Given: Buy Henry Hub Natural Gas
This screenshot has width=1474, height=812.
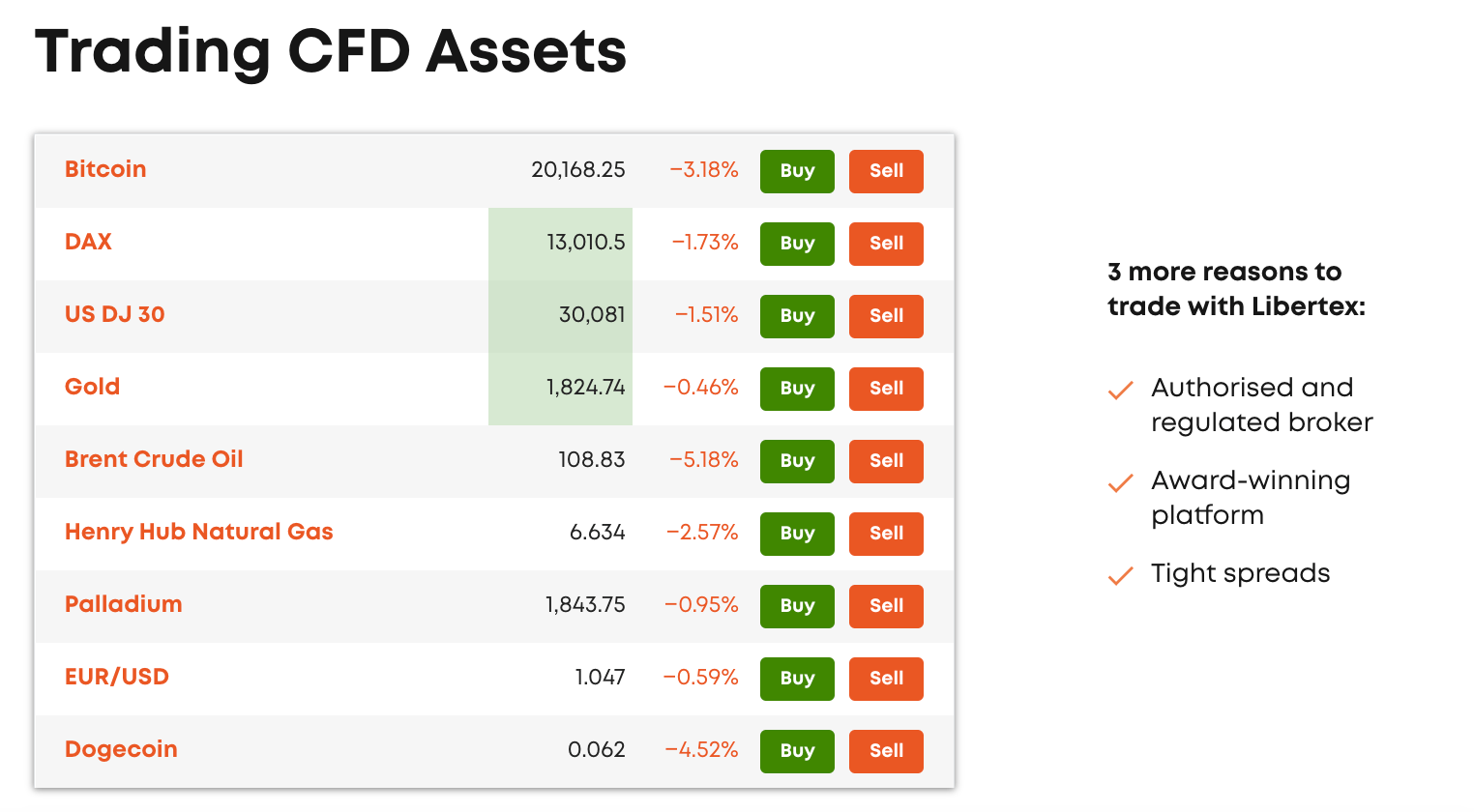Looking at the screenshot, I should 797,534.
